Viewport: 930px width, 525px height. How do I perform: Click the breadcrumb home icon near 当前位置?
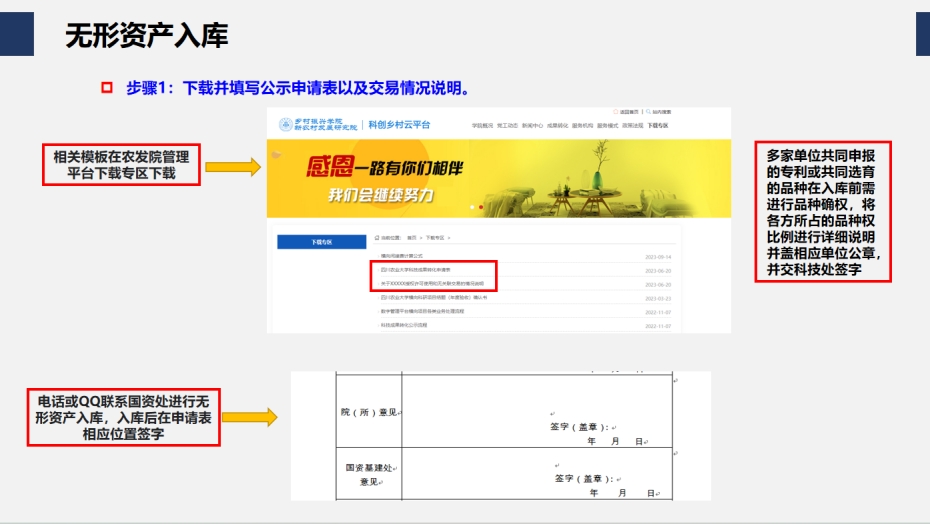376,238
